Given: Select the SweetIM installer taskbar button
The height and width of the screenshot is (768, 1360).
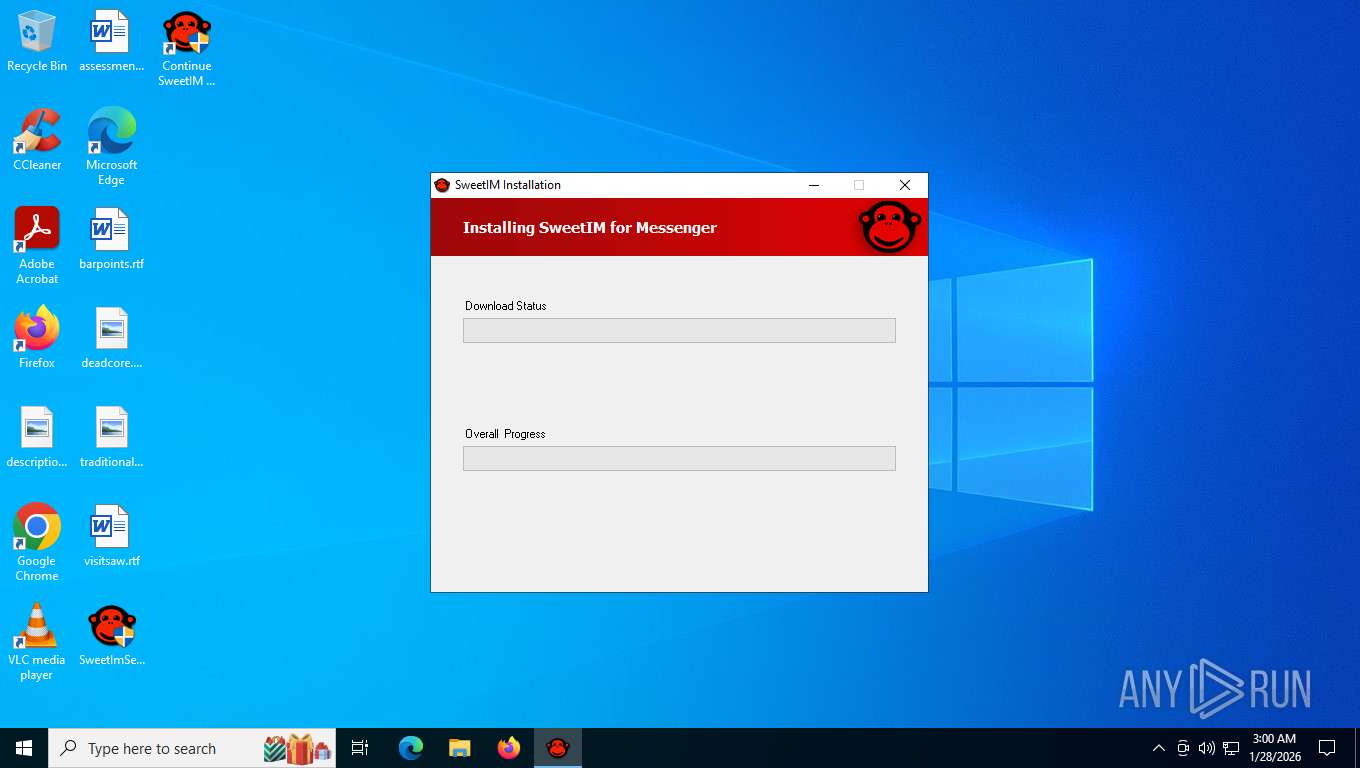Looking at the screenshot, I should point(558,748).
